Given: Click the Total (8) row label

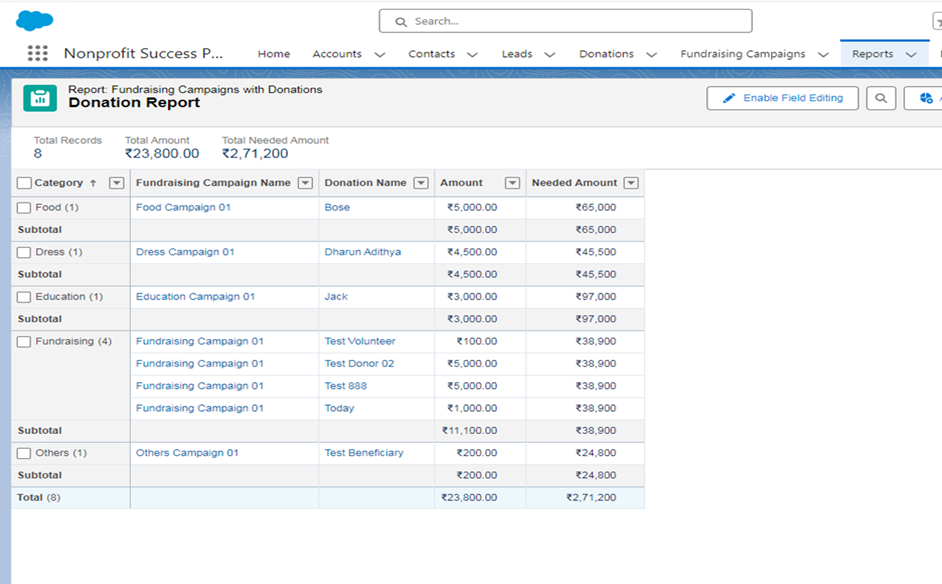Looking at the screenshot, I should 38,497.
